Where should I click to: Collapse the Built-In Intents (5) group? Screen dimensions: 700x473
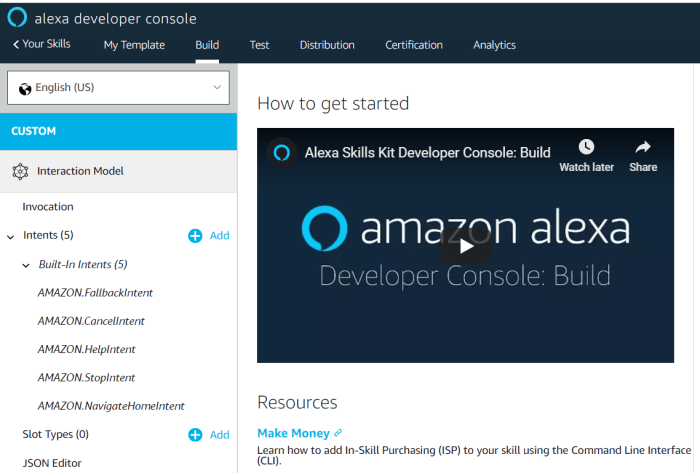(x=26, y=265)
